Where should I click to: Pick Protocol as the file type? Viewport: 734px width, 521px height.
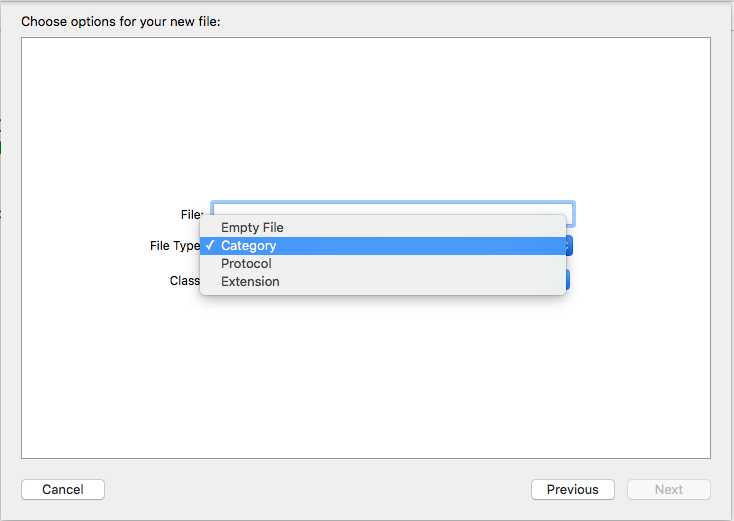(246, 264)
